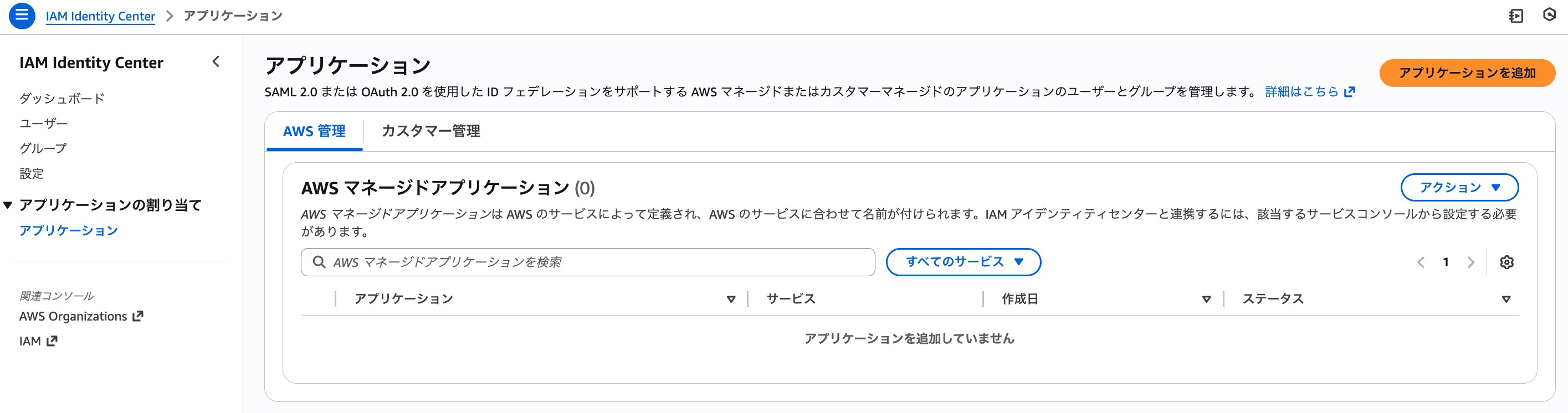Select ダッシュボード in the sidebar

(x=63, y=97)
